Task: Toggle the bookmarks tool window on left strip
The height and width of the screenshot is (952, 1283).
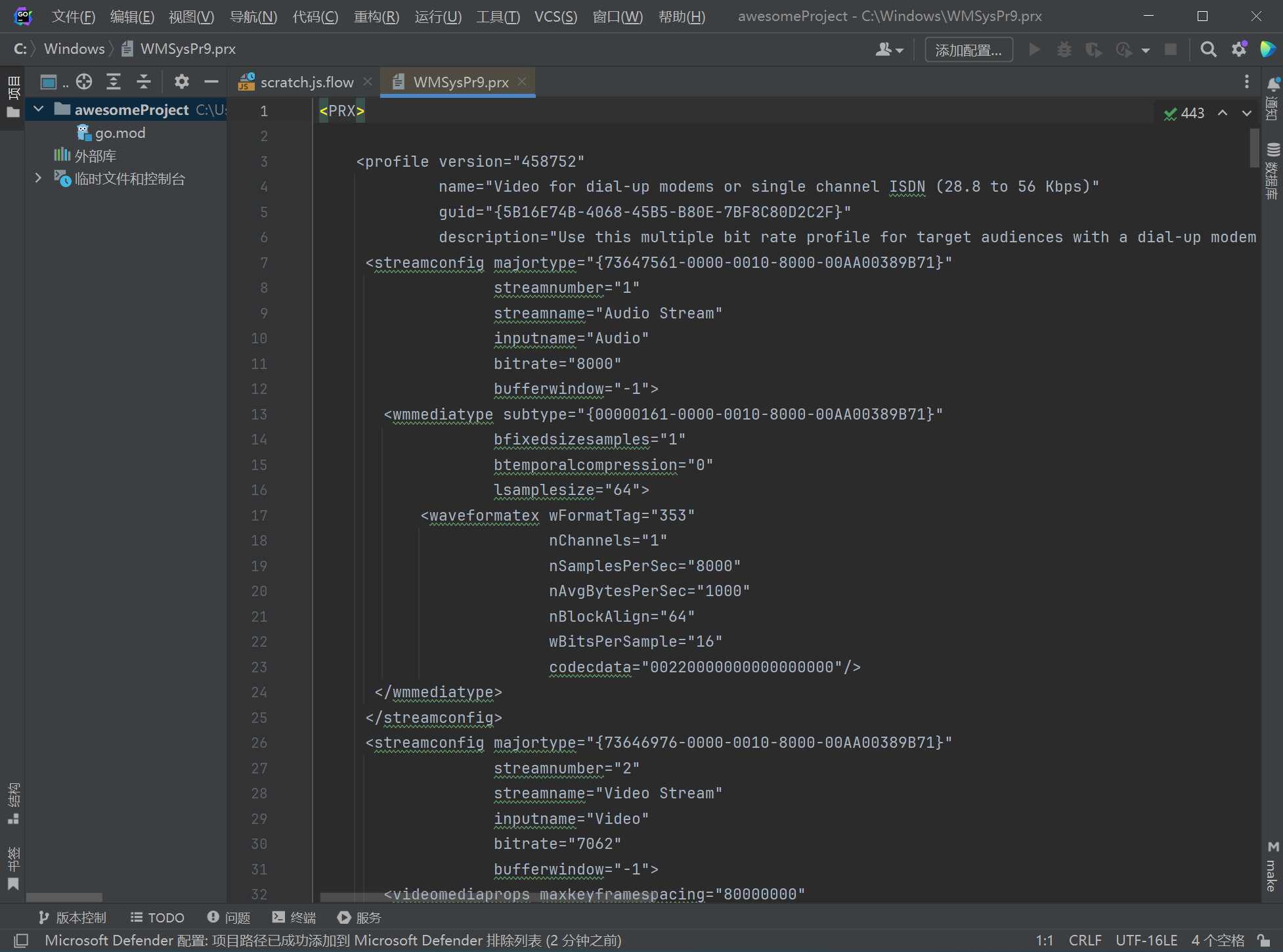Action: 13,867
